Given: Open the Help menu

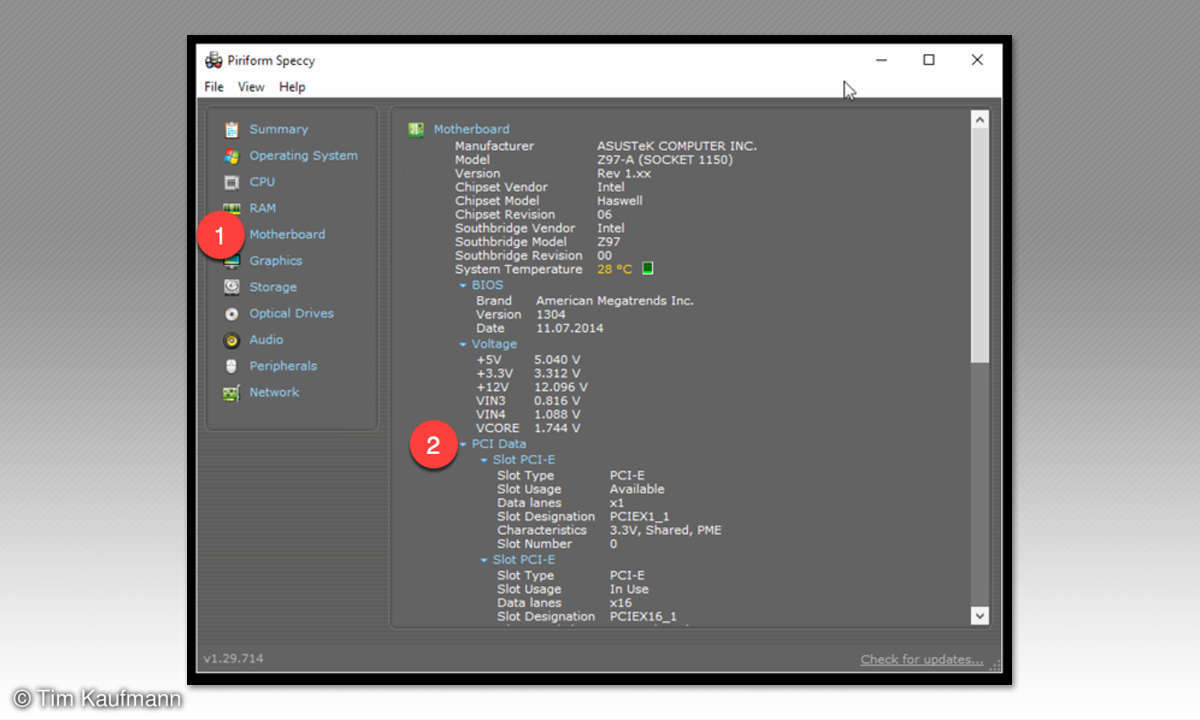Looking at the screenshot, I should tap(292, 87).
